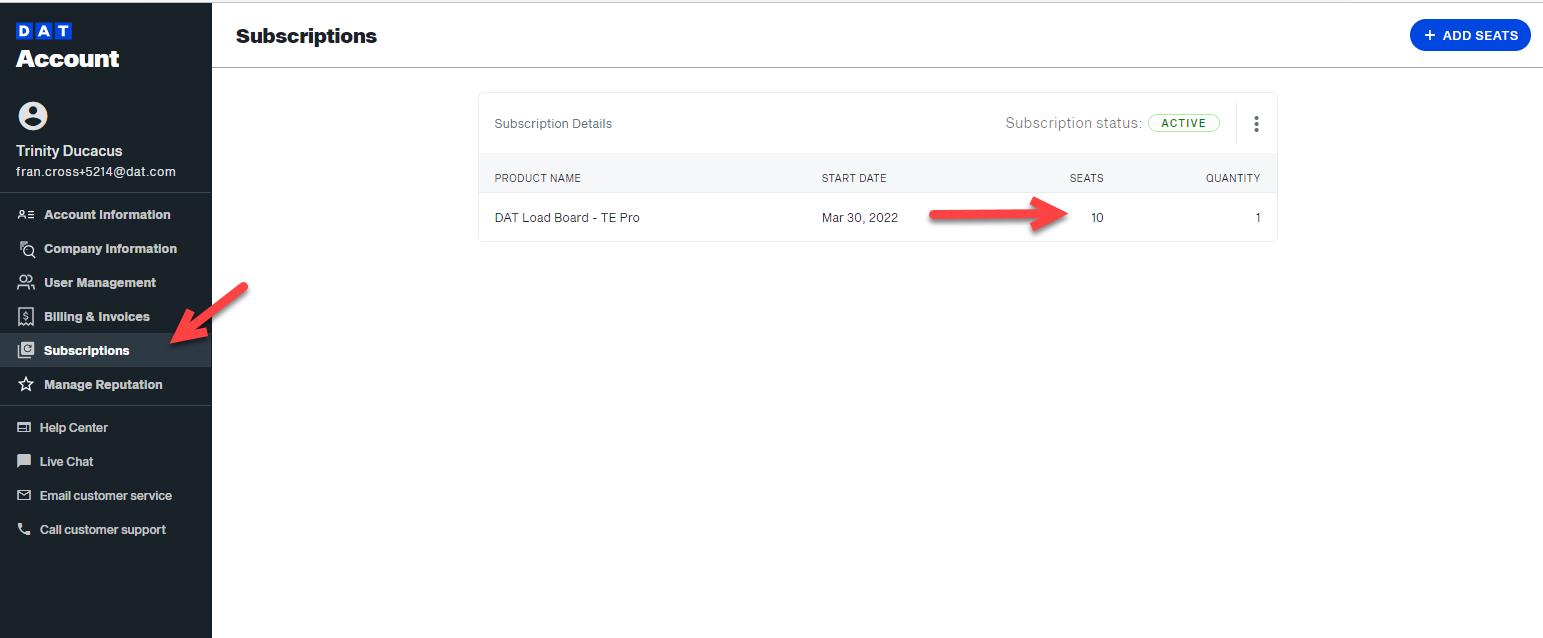Screen dimensions: 1543x638
Task: Click the Company Information icon
Action: click(x=25, y=248)
